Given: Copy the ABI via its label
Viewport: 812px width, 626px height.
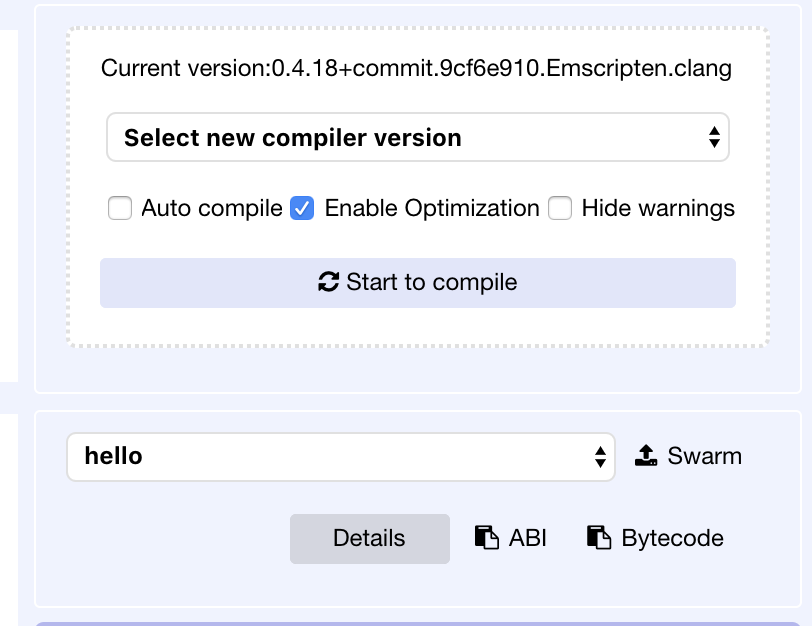Looking at the screenshot, I should coord(528,538).
